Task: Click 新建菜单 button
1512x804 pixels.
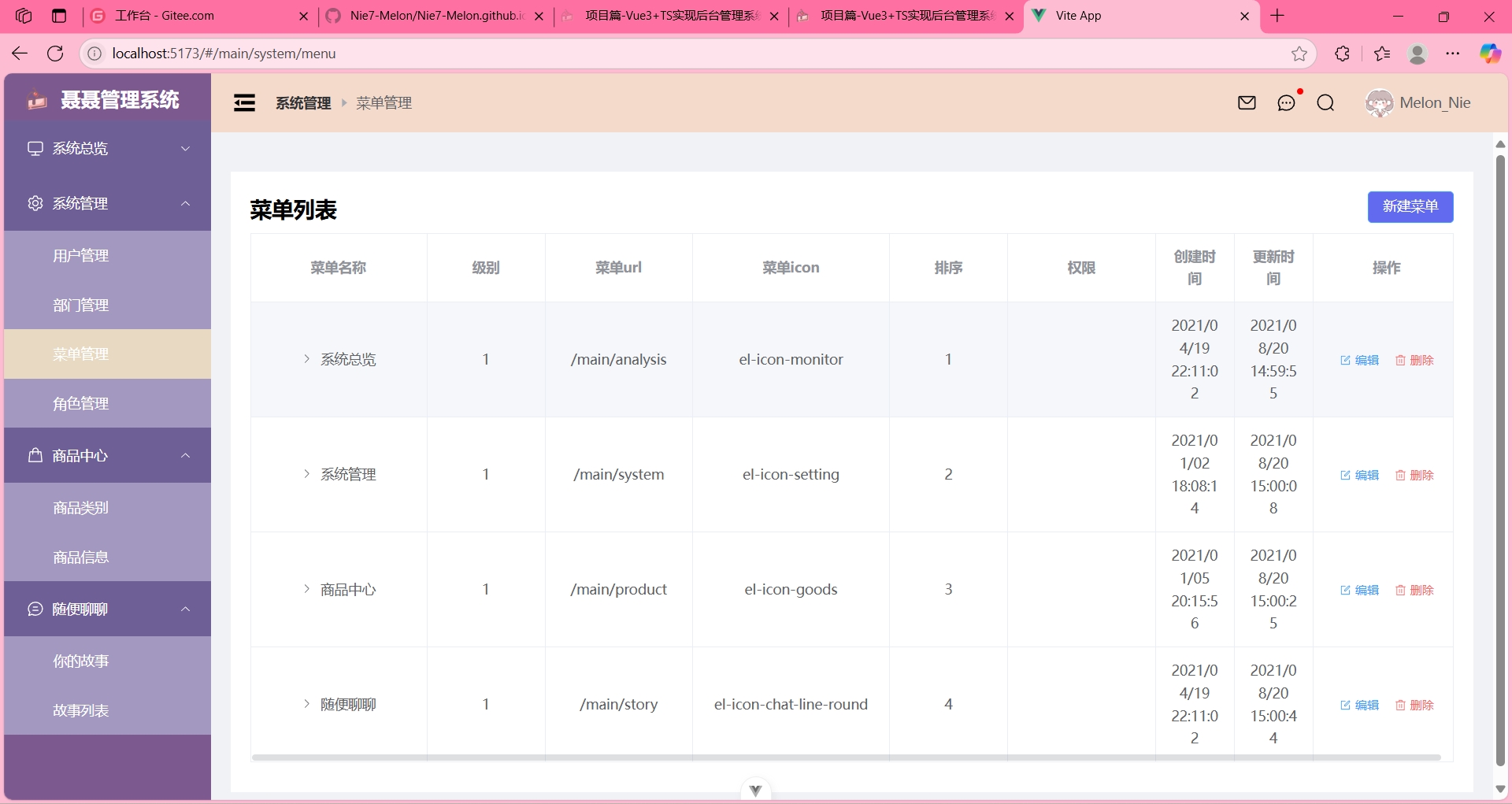Action: coord(1410,206)
